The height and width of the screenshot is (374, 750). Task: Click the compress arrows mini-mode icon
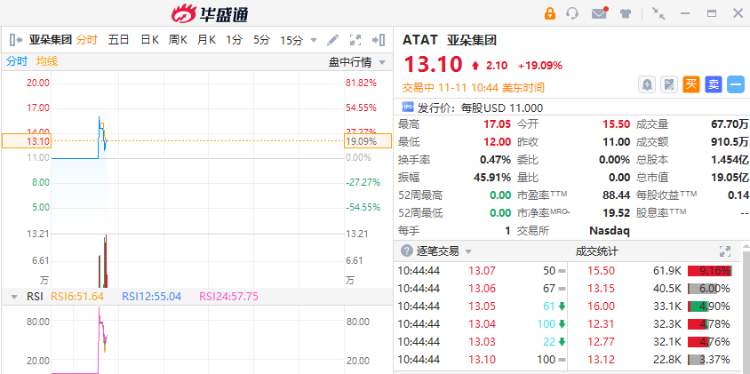pyautogui.click(x=659, y=13)
